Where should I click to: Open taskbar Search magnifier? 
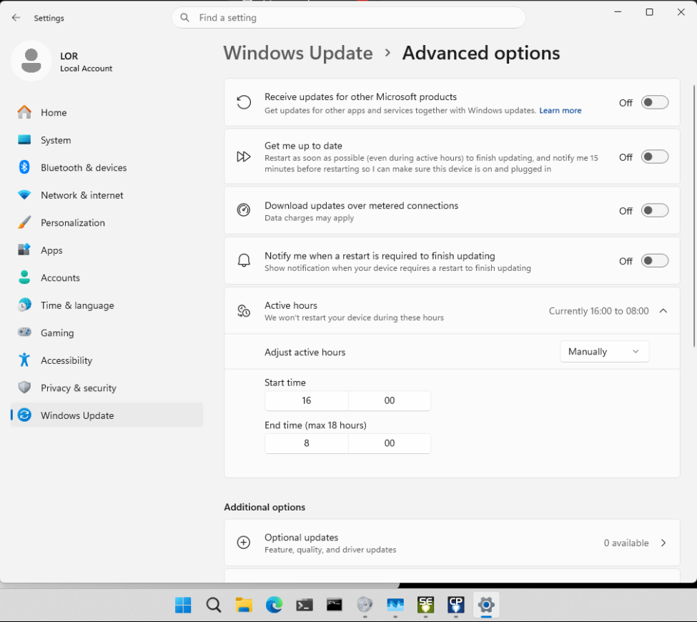pyautogui.click(x=213, y=605)
